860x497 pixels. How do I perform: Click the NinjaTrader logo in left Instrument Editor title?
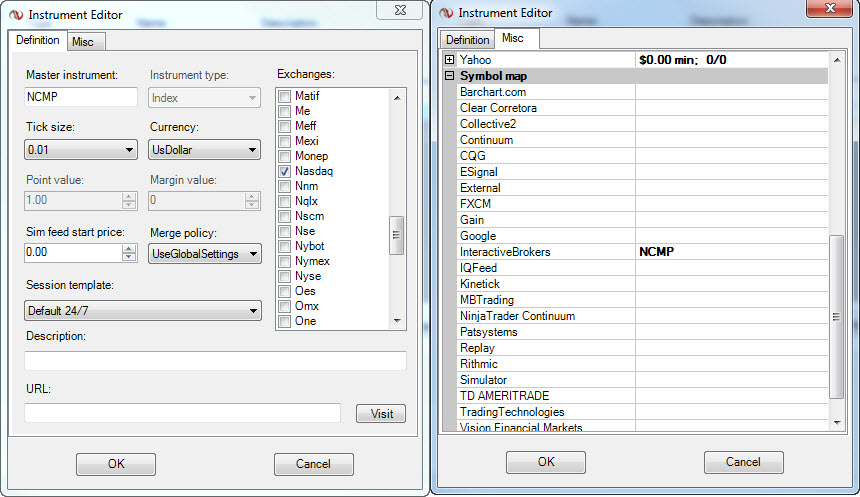[x=16, y=15]
